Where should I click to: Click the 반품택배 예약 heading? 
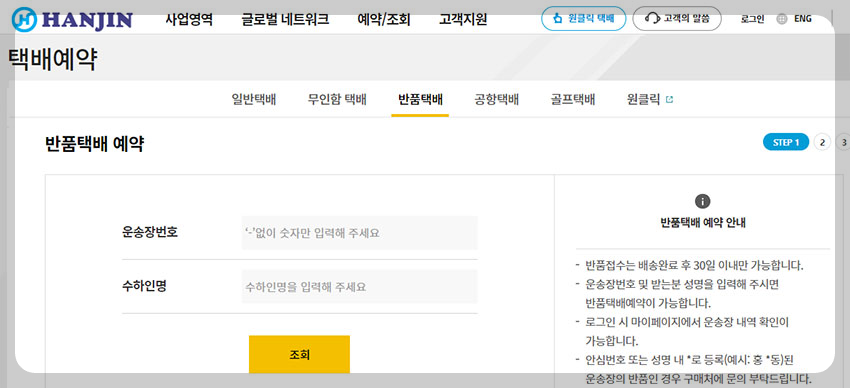click(x=95, y=144)
